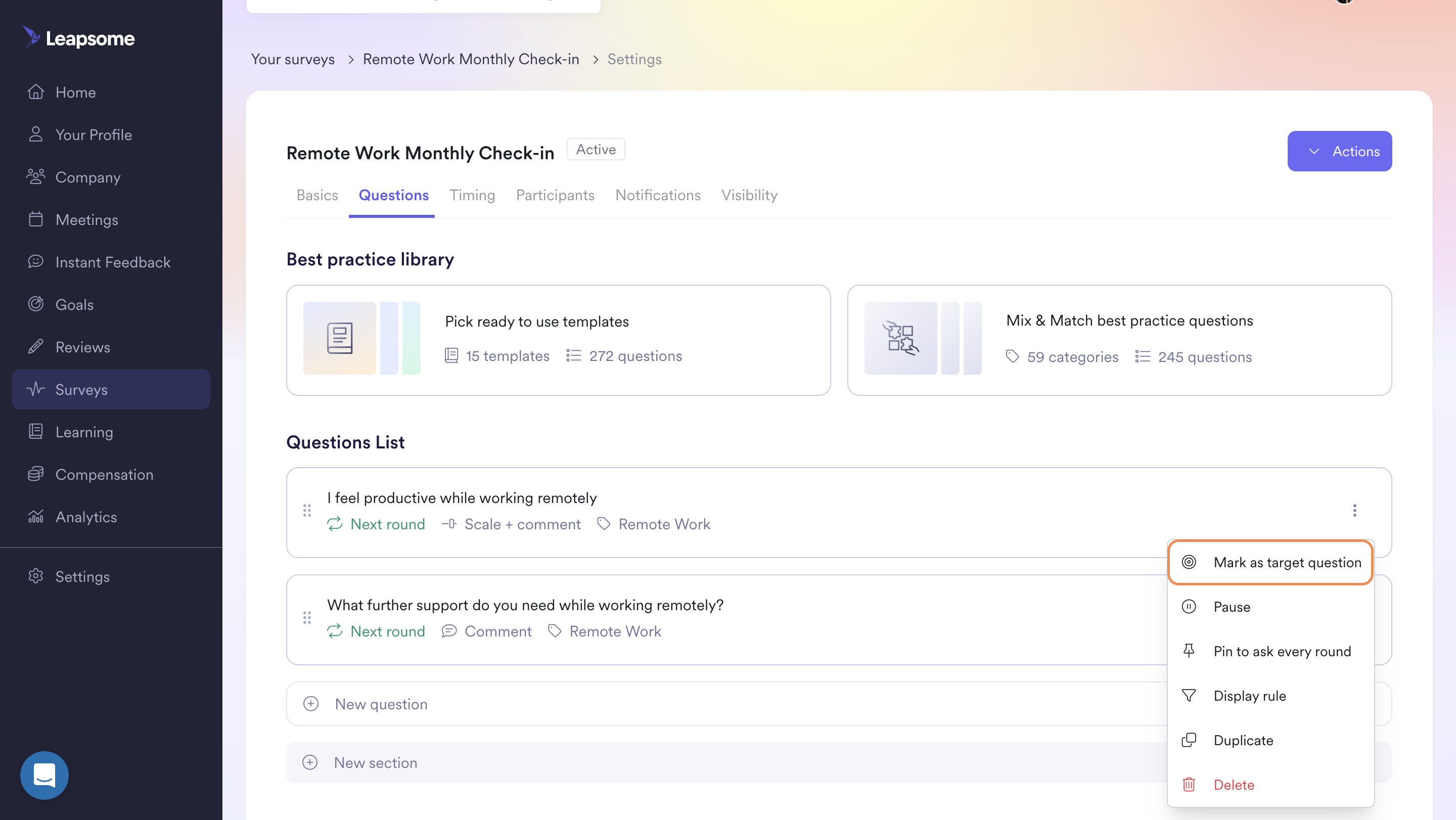Open the Actions dropdown button

1340,151
